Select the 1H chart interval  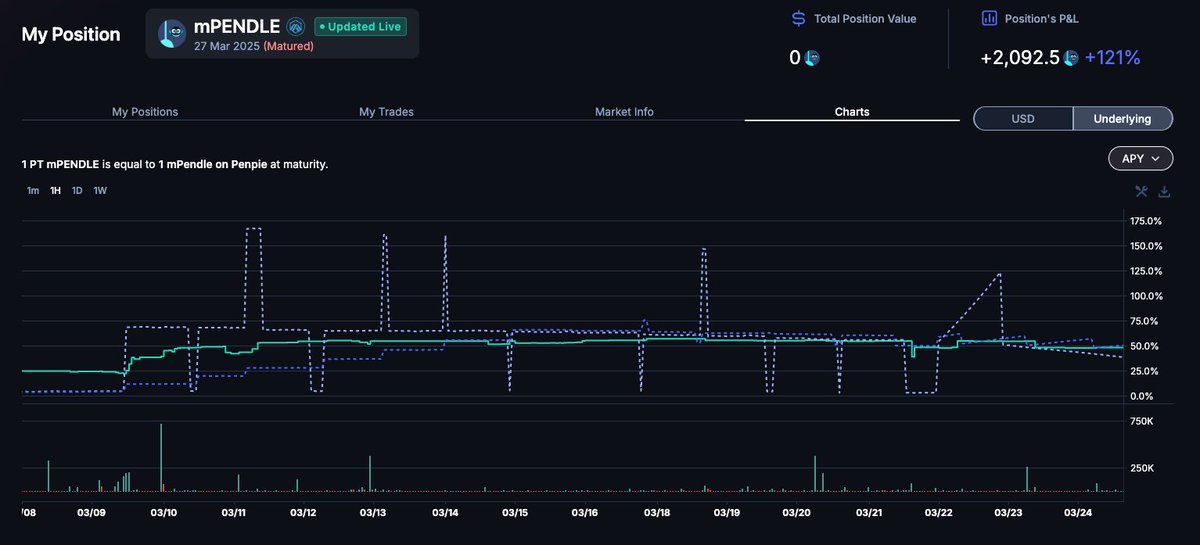(55, 190)
